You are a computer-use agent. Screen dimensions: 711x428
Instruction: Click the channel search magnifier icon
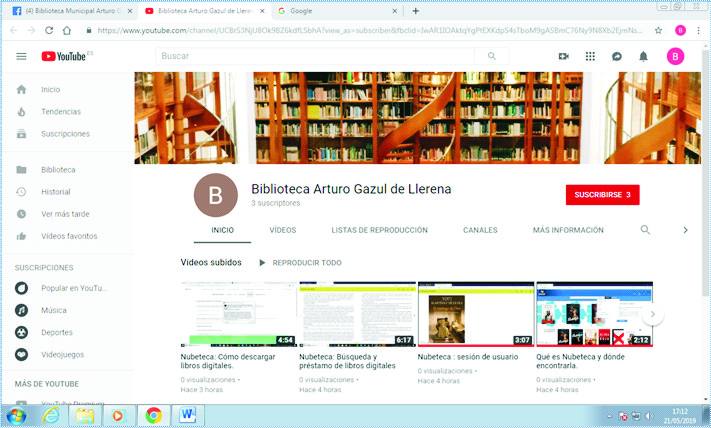(645, 230)
